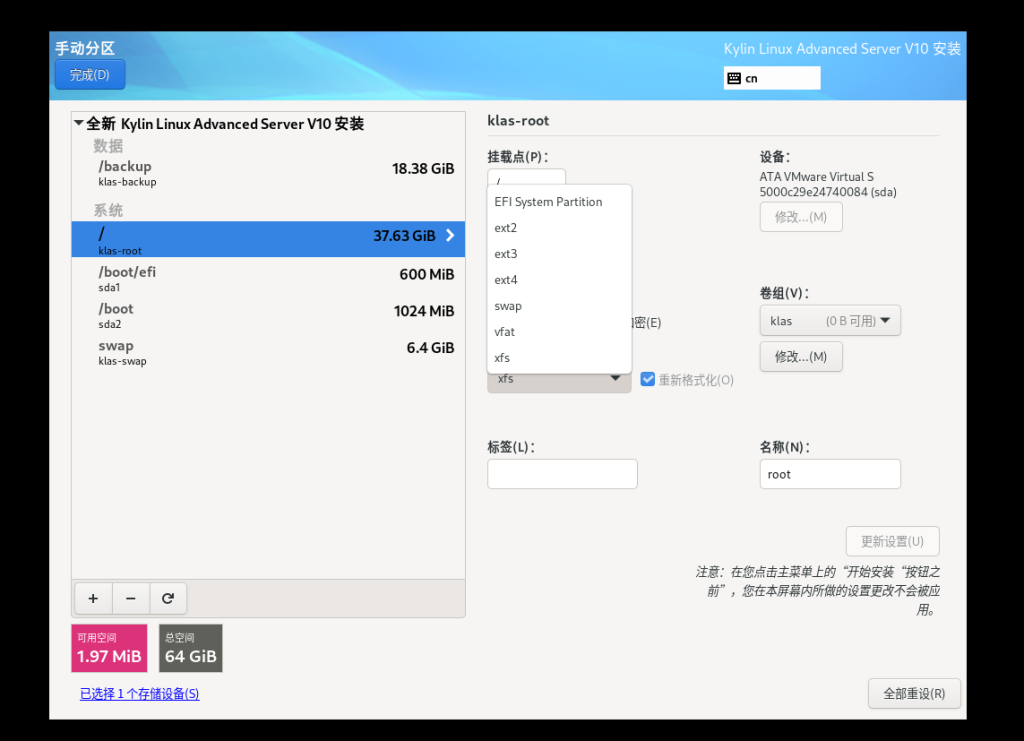Click the 可用空间 1.97 MiB indicator
This screenshot has width=1024, height=741.
[109, 648]
